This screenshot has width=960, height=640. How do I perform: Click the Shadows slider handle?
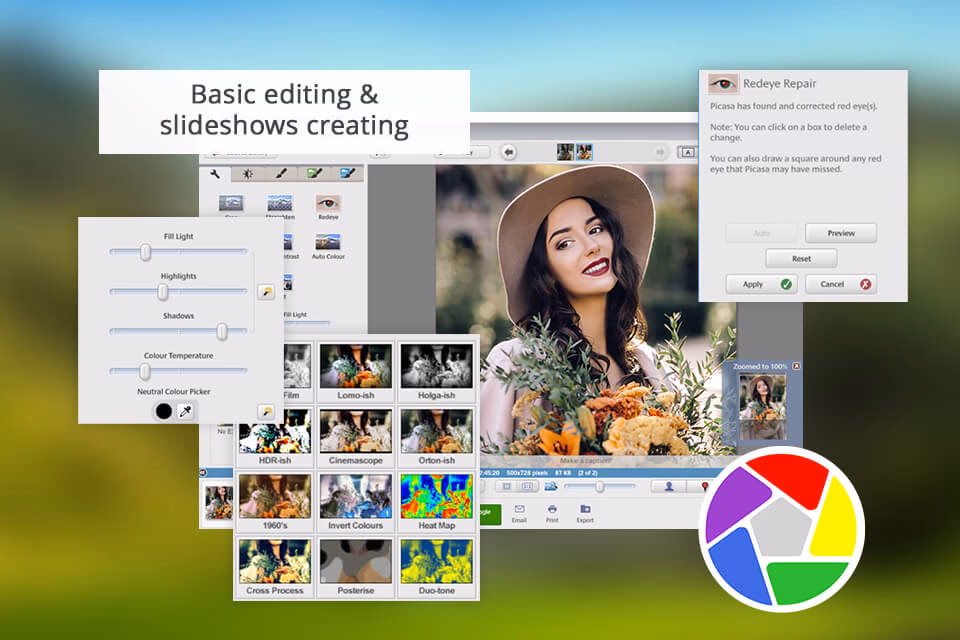click(x=222, y=331)
